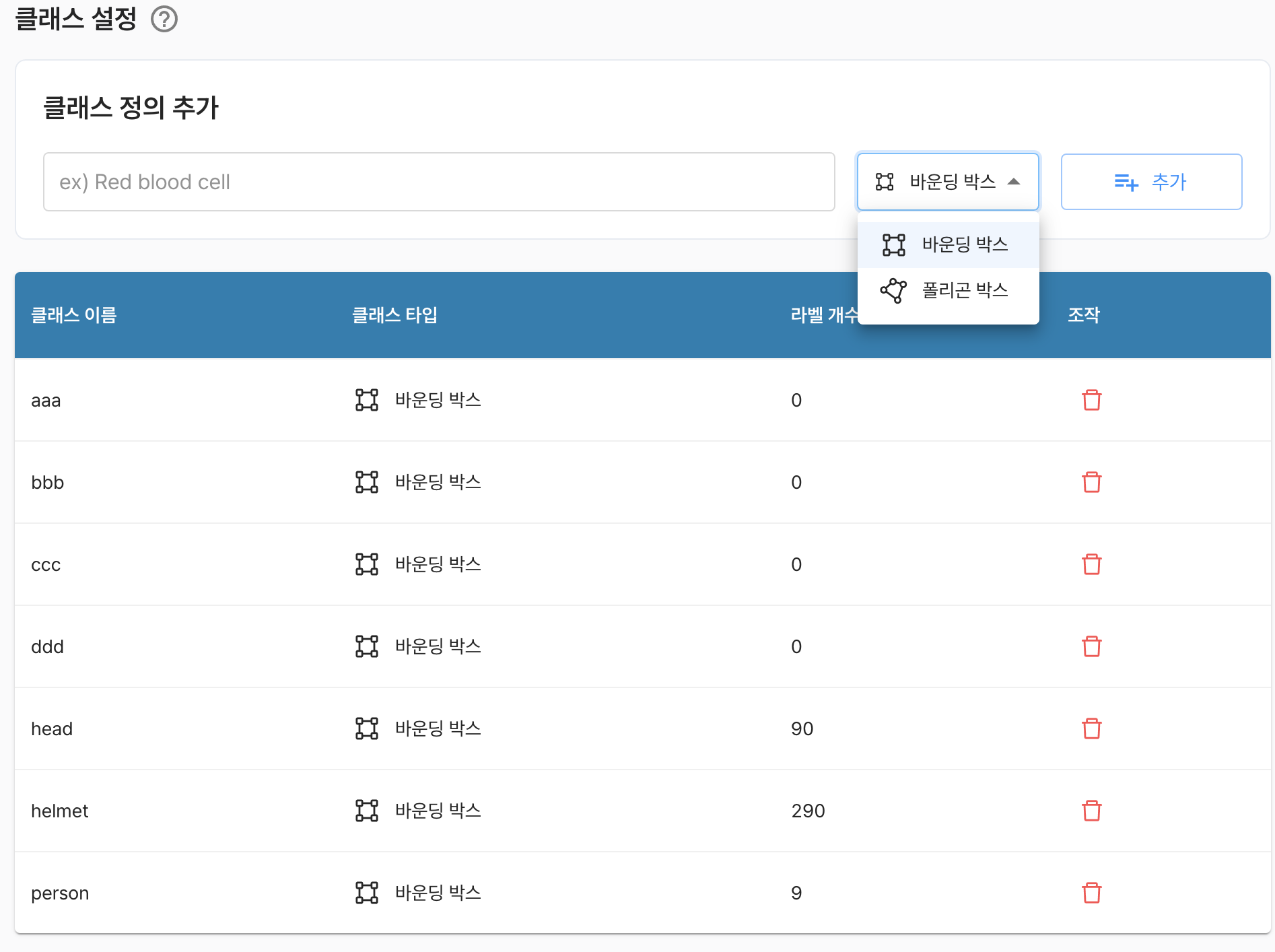
Task: Click the class name helmet
Action: tap(59, 811)
